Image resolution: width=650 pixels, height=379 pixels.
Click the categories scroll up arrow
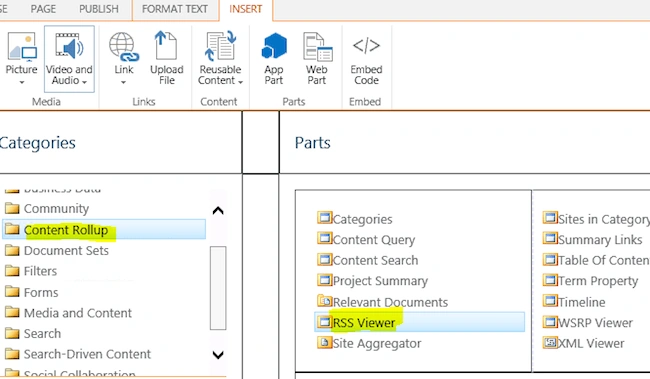tap(218, 211)
